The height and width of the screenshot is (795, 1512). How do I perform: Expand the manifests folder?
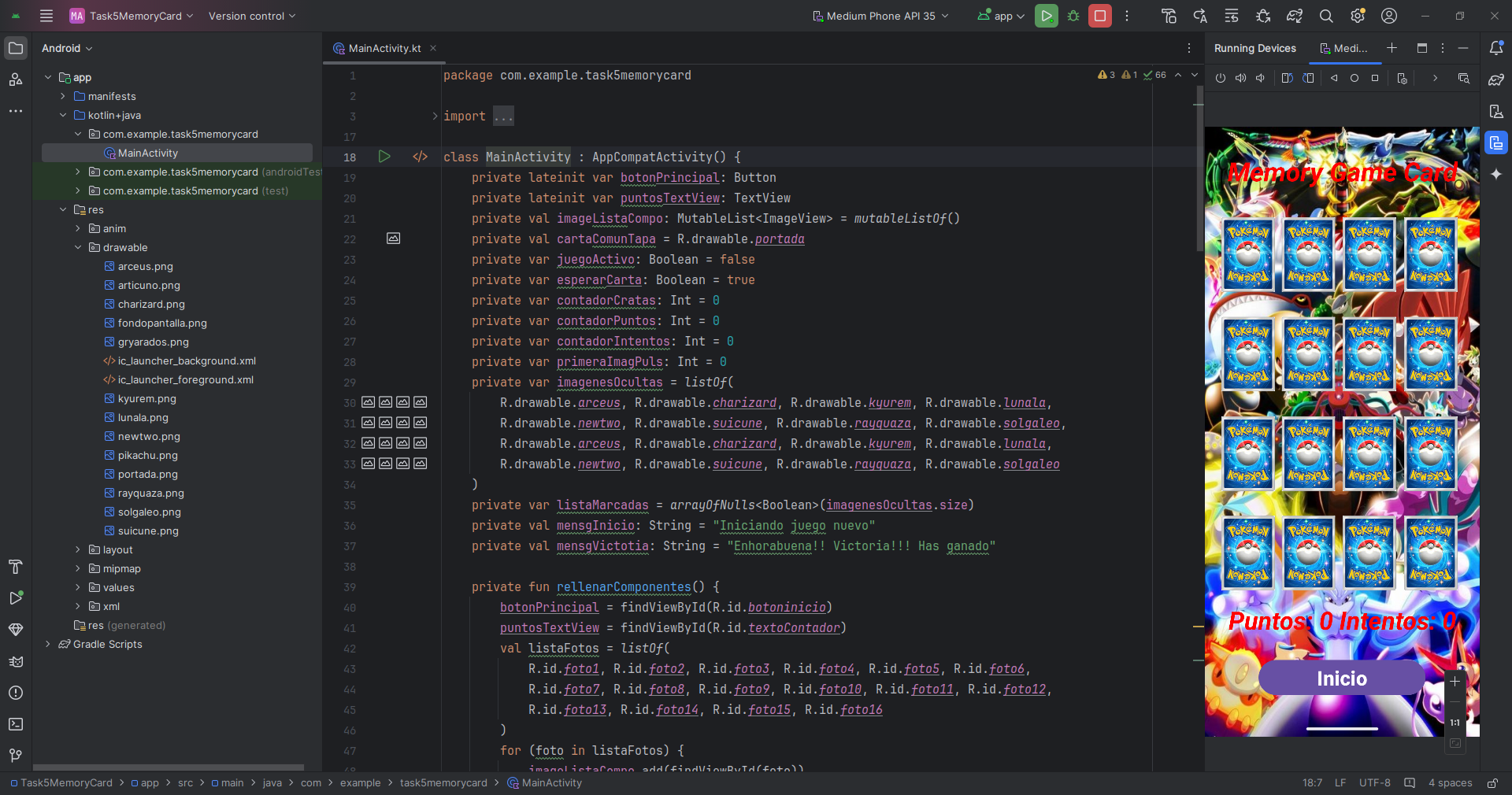63,96
